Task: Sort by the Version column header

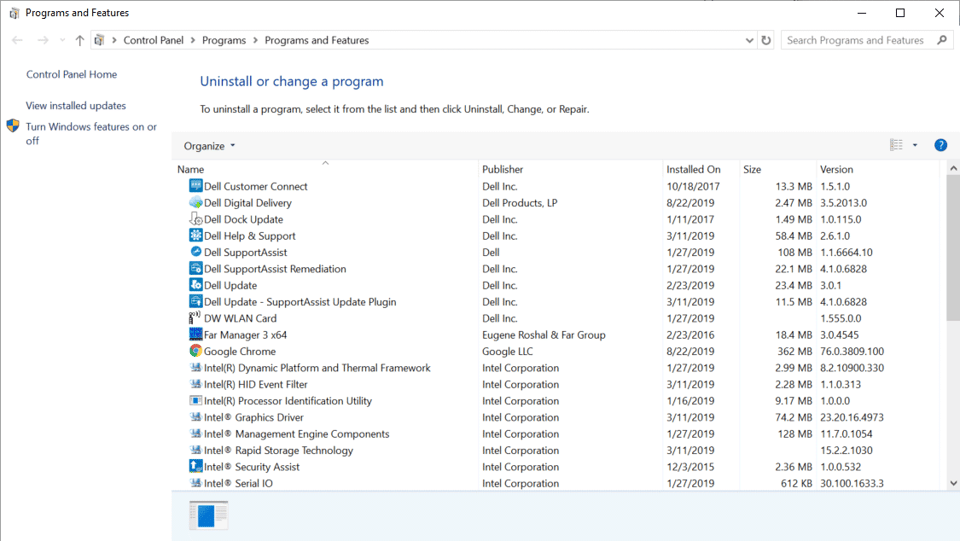Action: tap(878, 169)
